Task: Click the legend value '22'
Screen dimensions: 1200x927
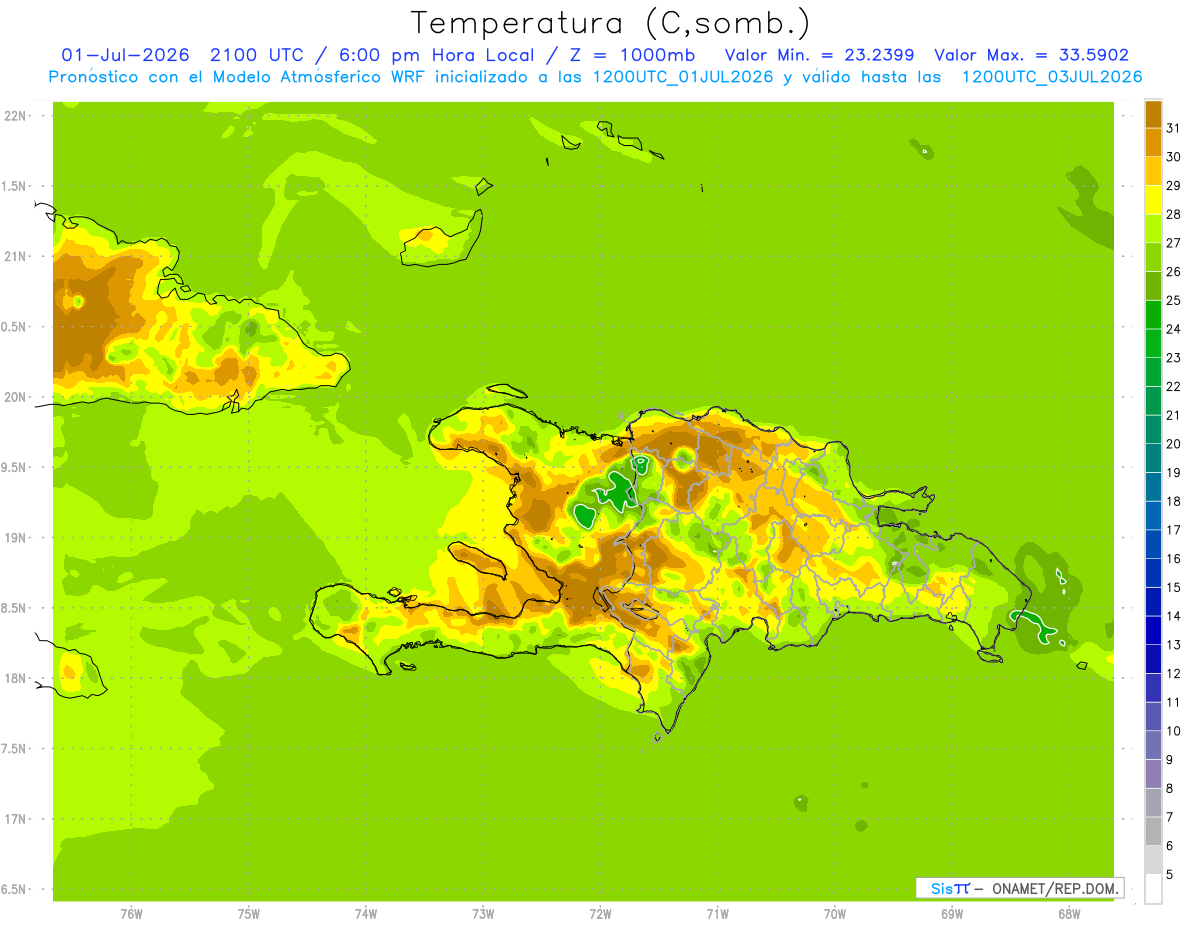Action: click(x=1173, y=387)
